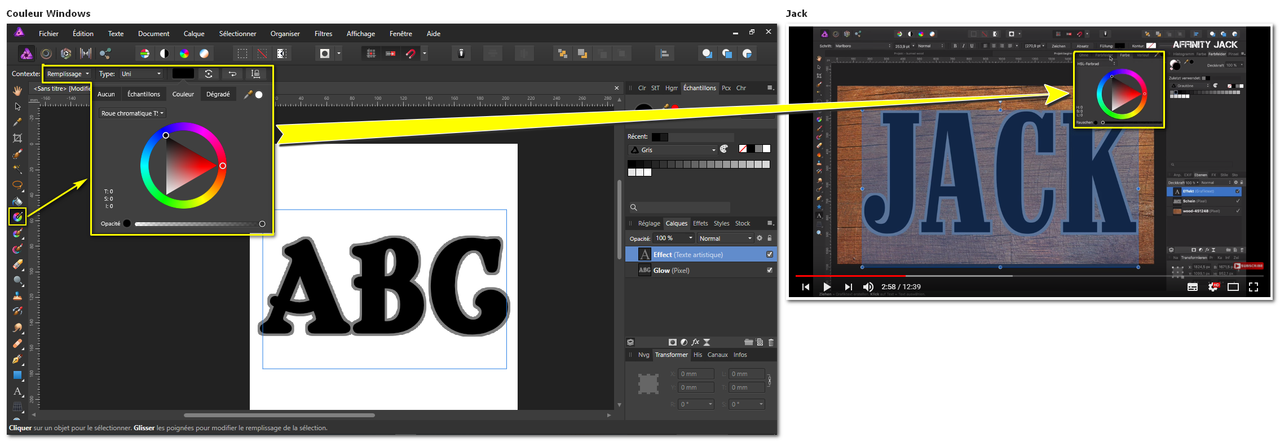Switch to the Échantillons tab in popup

coord(144,94)
